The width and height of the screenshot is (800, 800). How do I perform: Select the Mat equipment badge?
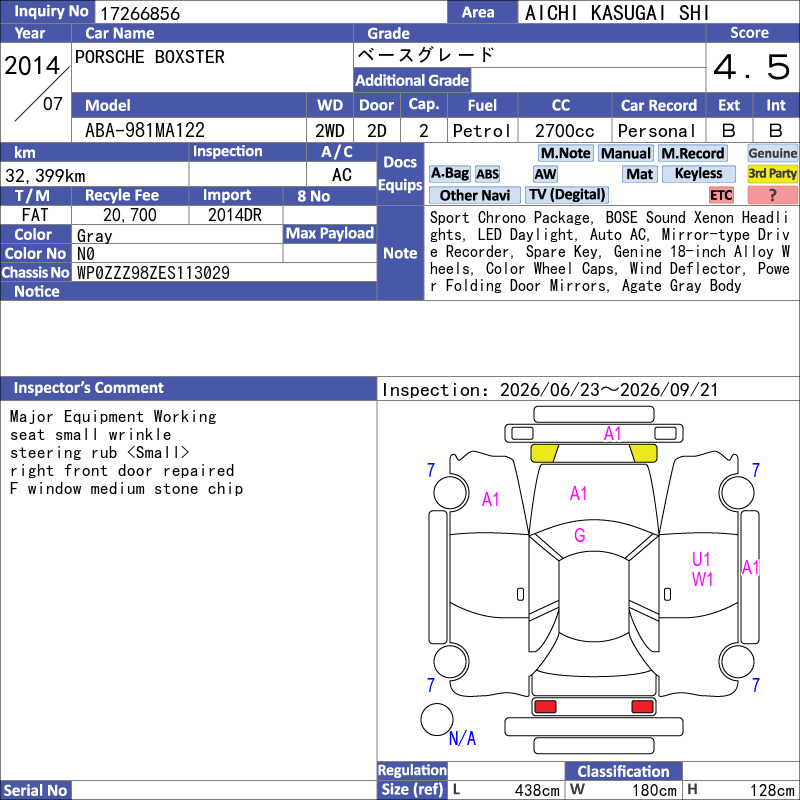(640, 174)
